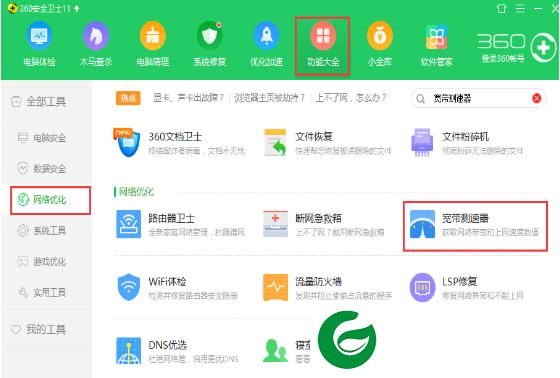Select 数据安全 category
The image size is (560, 378).
click(x=46, y=168)
